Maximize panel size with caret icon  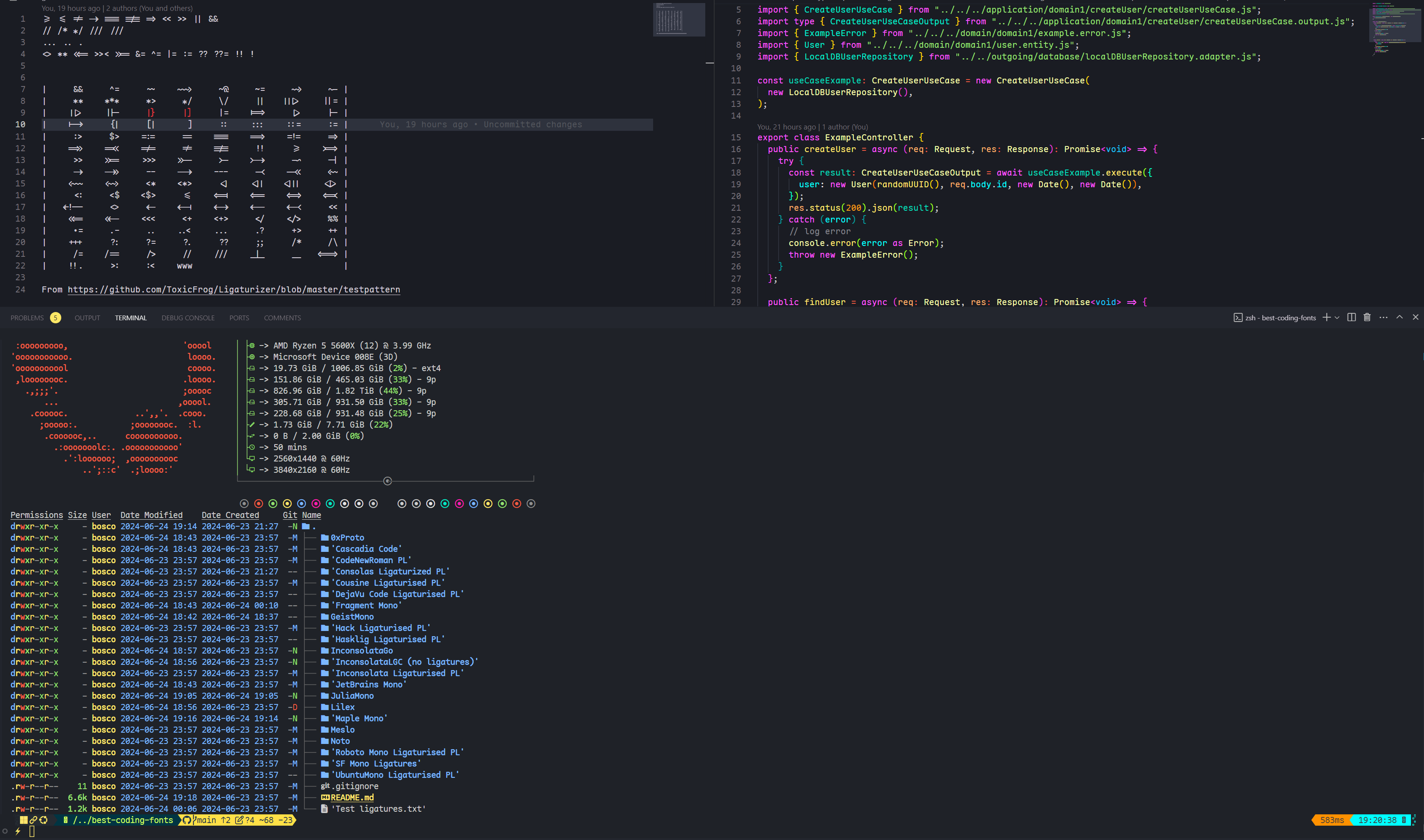pos(1400,318)
